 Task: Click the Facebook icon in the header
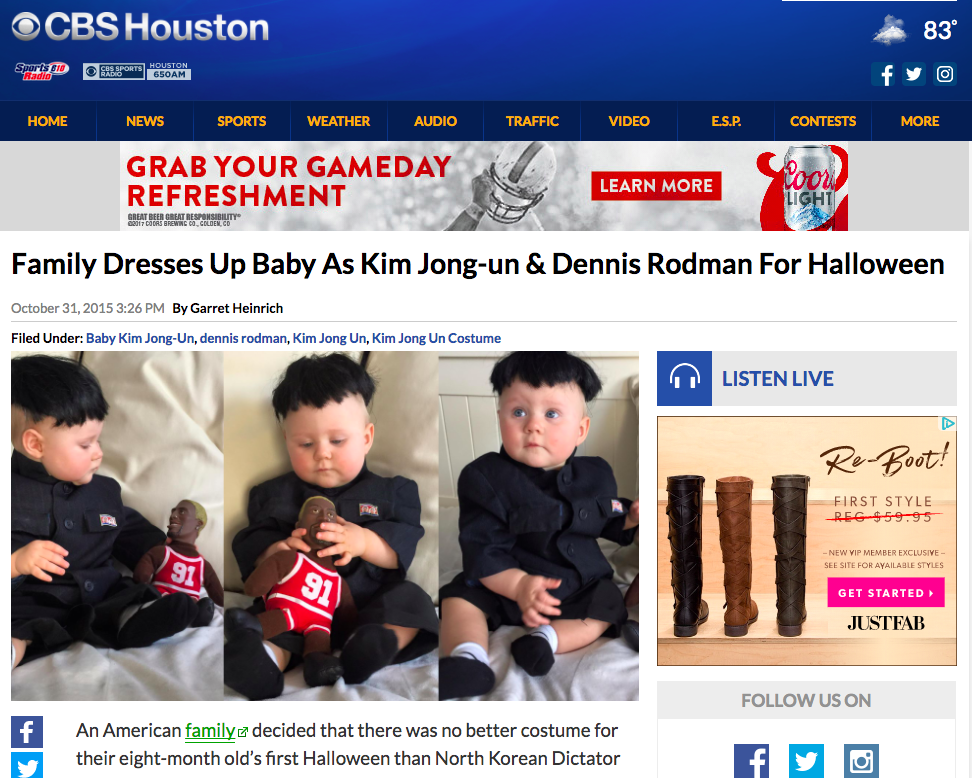pyautogui.click(x=883, y=74)
